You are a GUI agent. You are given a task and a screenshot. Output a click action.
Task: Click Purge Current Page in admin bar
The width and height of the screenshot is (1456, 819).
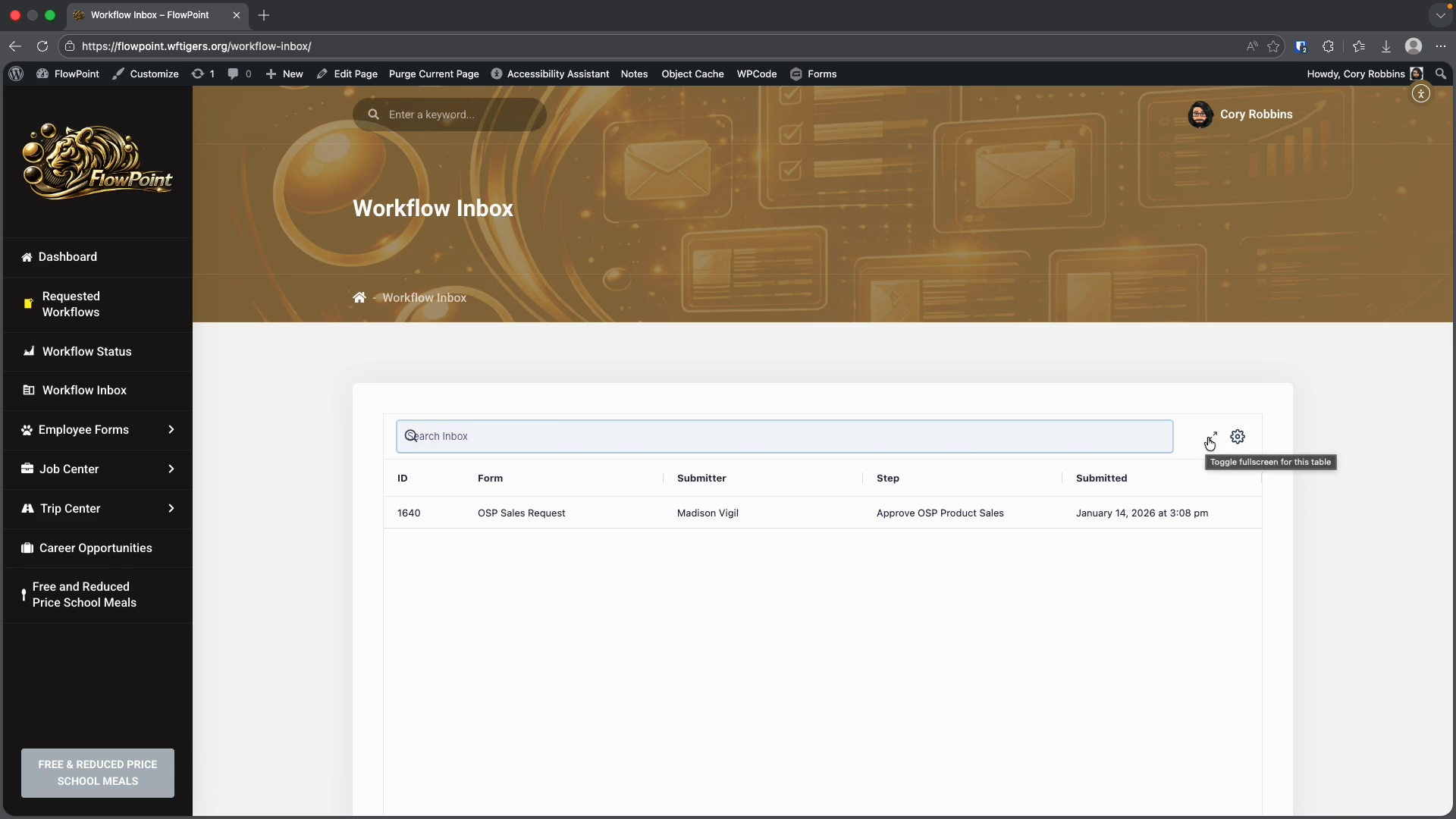coord(434,74)
